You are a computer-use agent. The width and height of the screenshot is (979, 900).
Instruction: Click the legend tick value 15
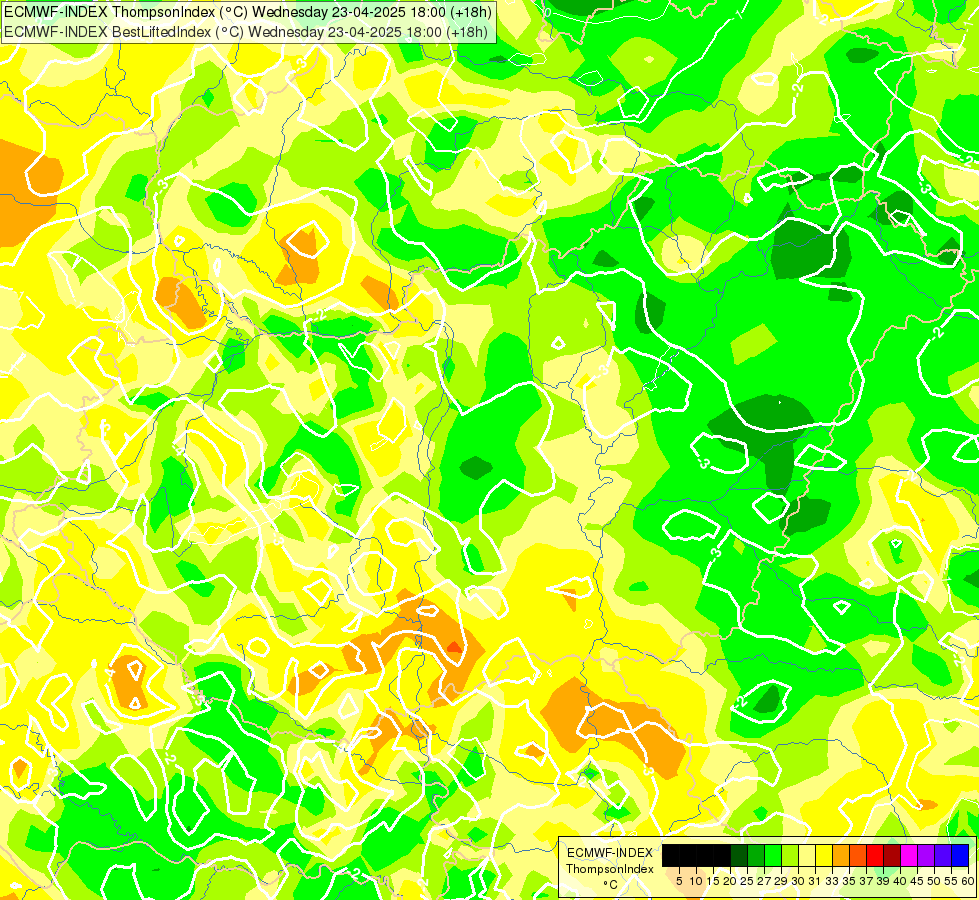pos(714,881)
